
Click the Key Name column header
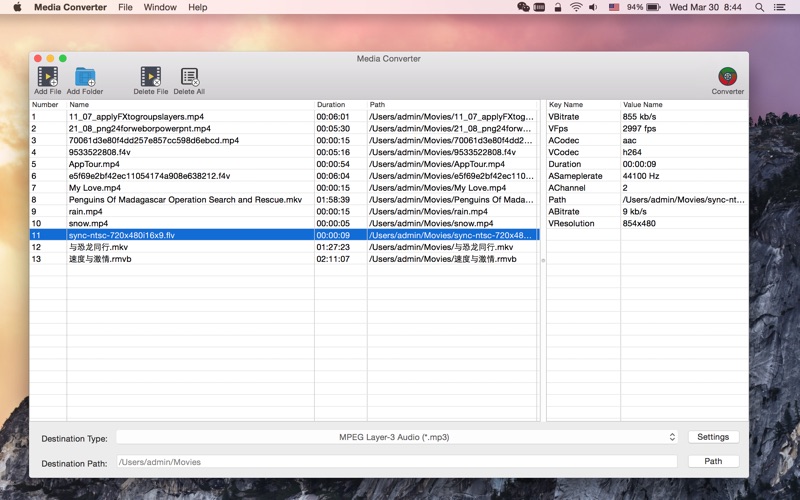tap(583, 105)
